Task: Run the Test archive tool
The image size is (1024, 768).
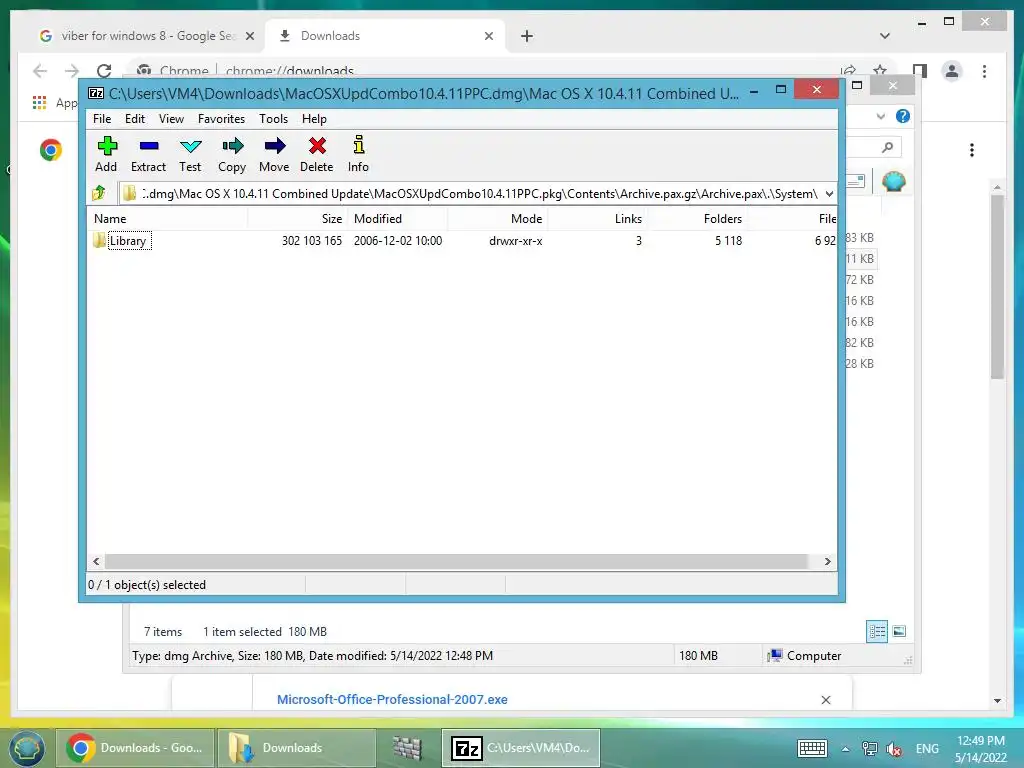Action: pos(190,154)
